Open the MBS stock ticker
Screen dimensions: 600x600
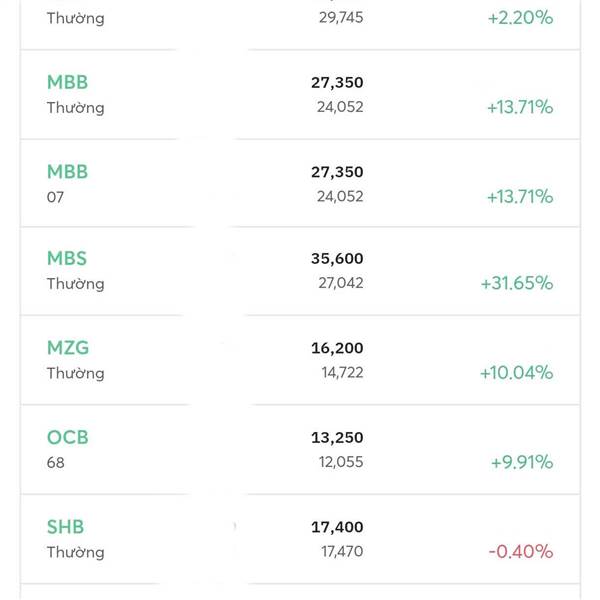pyautogui.click(x=67, y=258)
